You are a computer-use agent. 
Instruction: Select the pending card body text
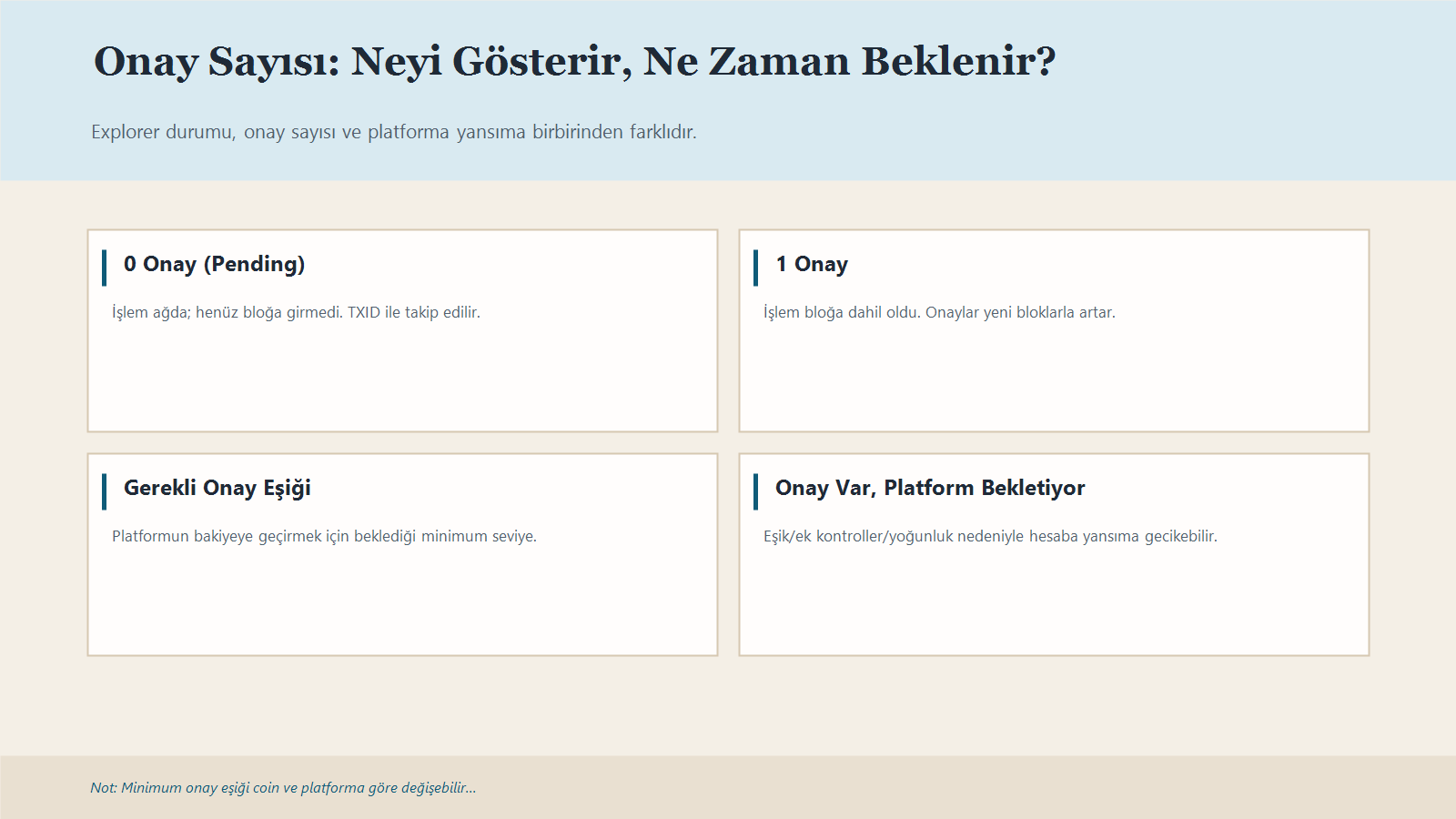pyautogui.click(x=297, y=311)
